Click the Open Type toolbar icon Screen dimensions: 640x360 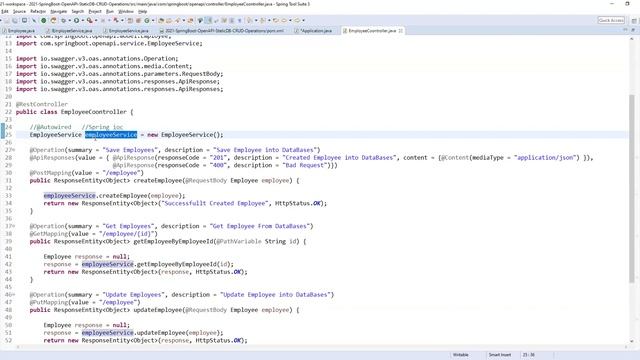[161, 20]
